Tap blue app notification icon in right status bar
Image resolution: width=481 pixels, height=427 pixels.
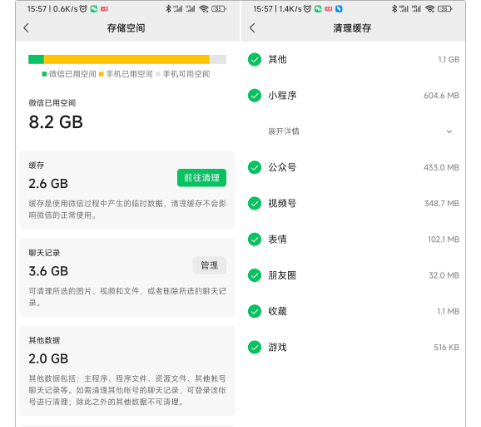coord(339,9)
